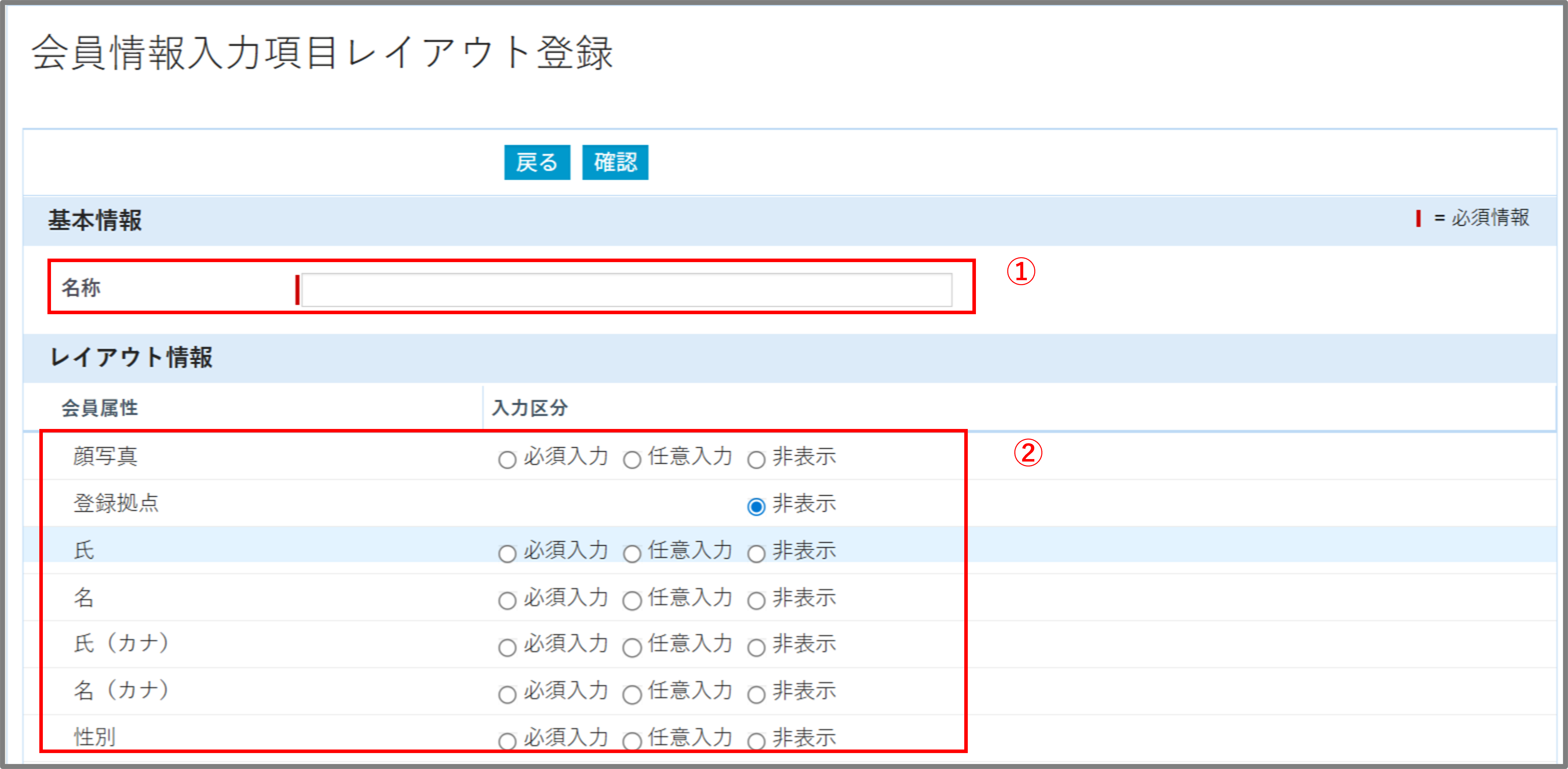This screenshot has width=1568, height=769.
Task: Select 必須入力 for 顔写真
Action: coord(507,460)
